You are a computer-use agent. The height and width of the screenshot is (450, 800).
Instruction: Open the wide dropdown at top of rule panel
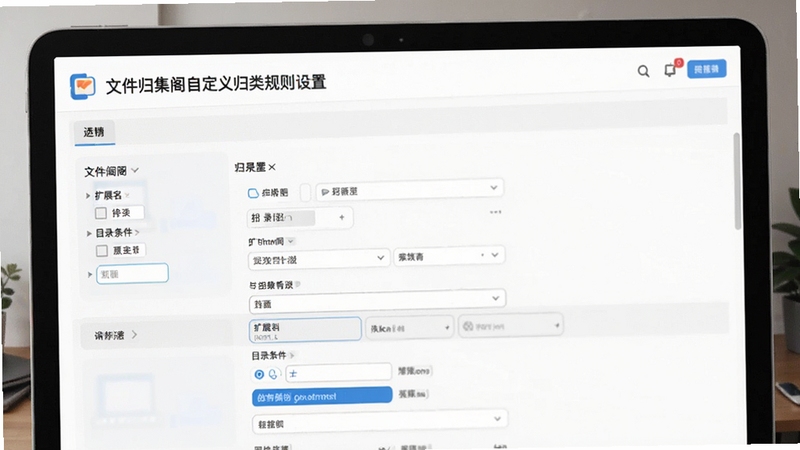point(409,190)
